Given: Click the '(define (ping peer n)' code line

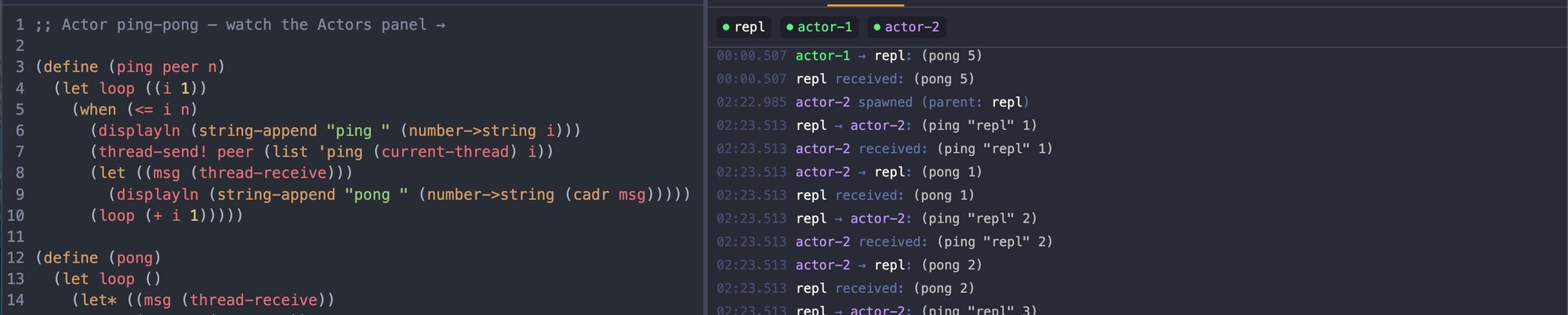Looking at the screenshot, I should 130,67.
